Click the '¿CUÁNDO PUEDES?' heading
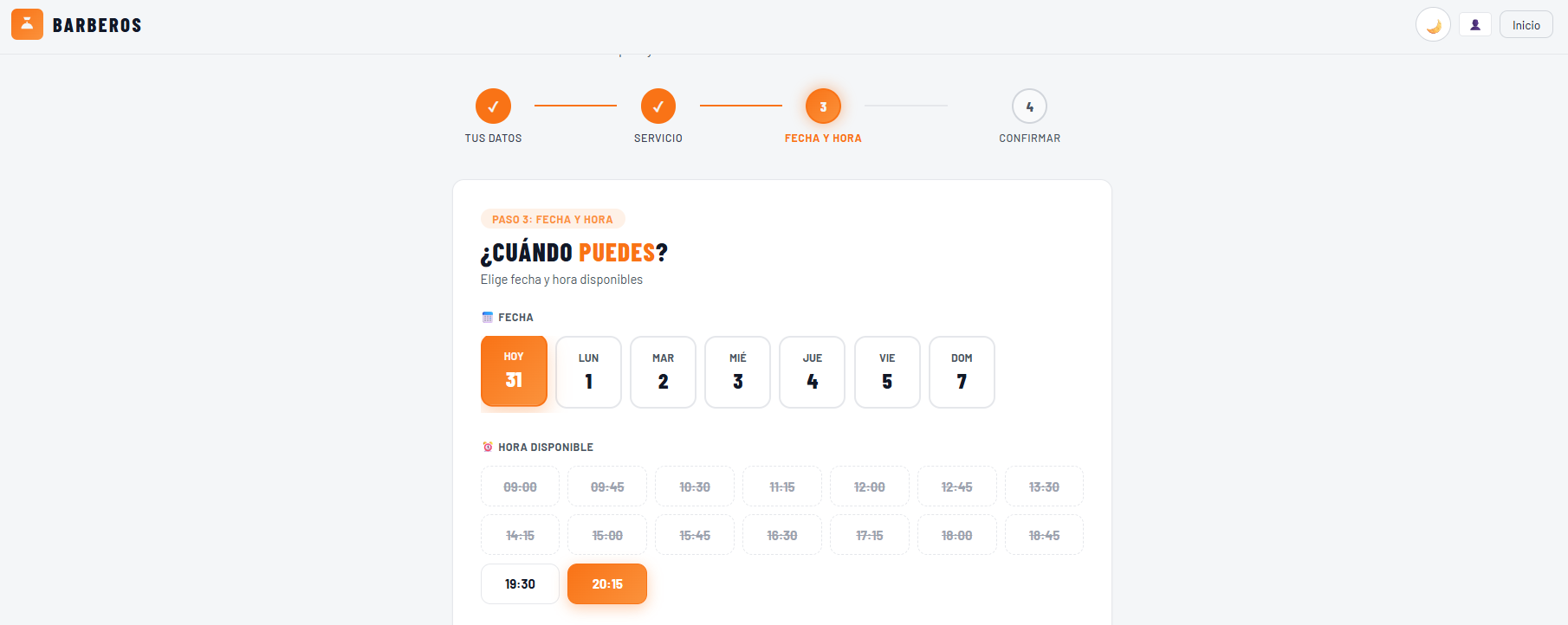This screenshot has width=1568, height=625. 574,253
